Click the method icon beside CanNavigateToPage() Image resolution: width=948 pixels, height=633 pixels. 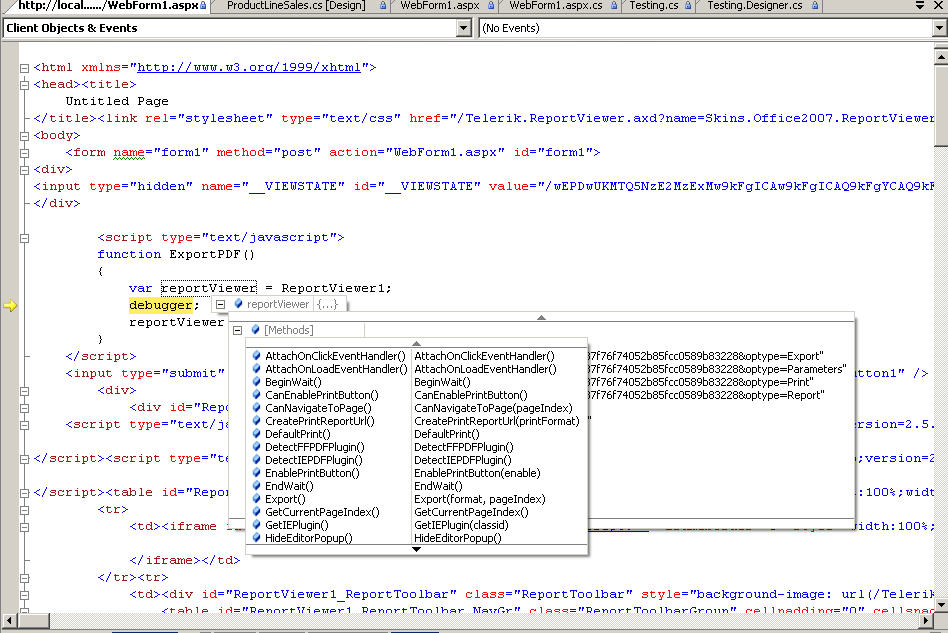click(x=256, y=407)
